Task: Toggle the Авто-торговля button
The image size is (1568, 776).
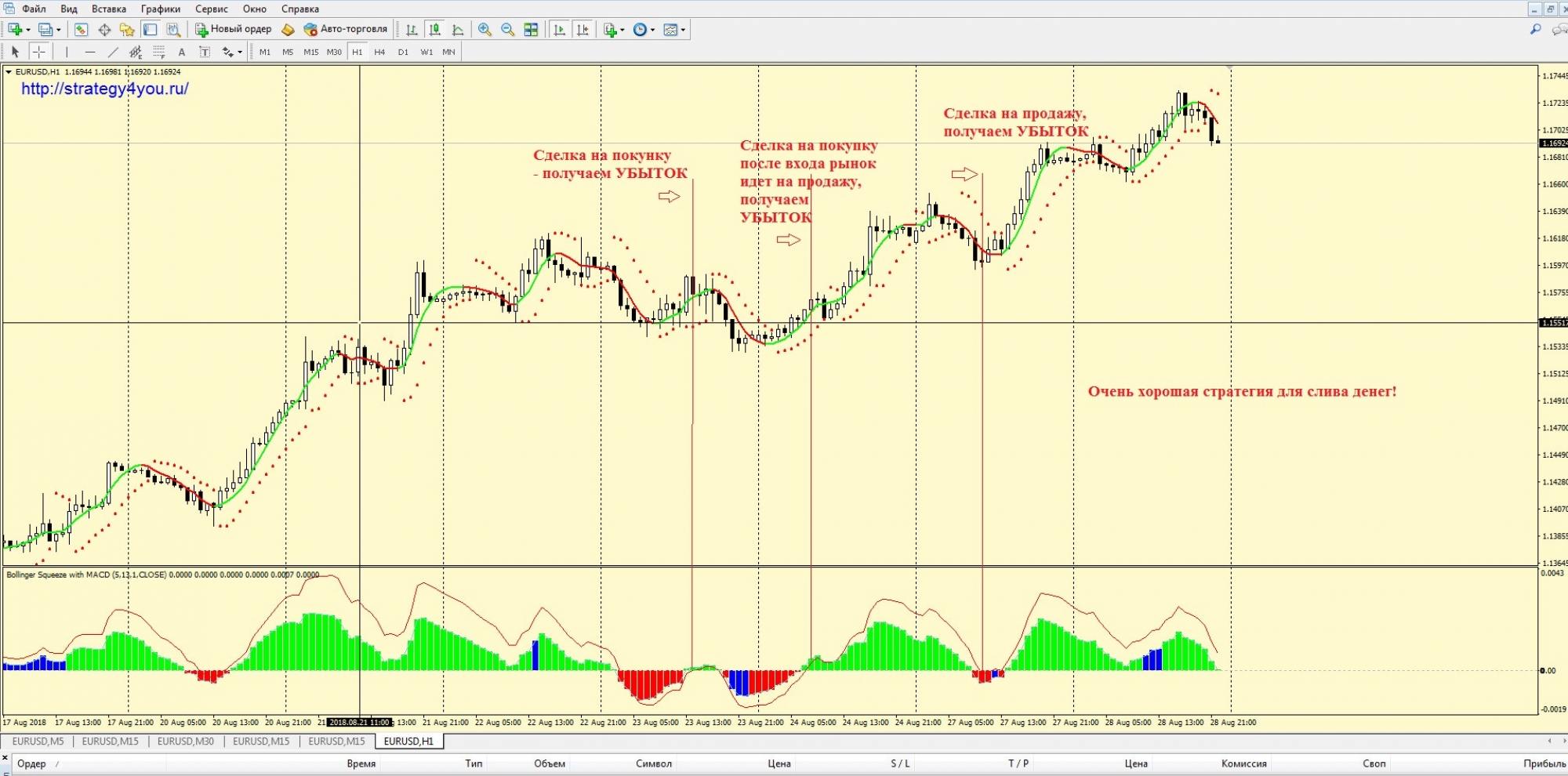Action: point(346,30)
